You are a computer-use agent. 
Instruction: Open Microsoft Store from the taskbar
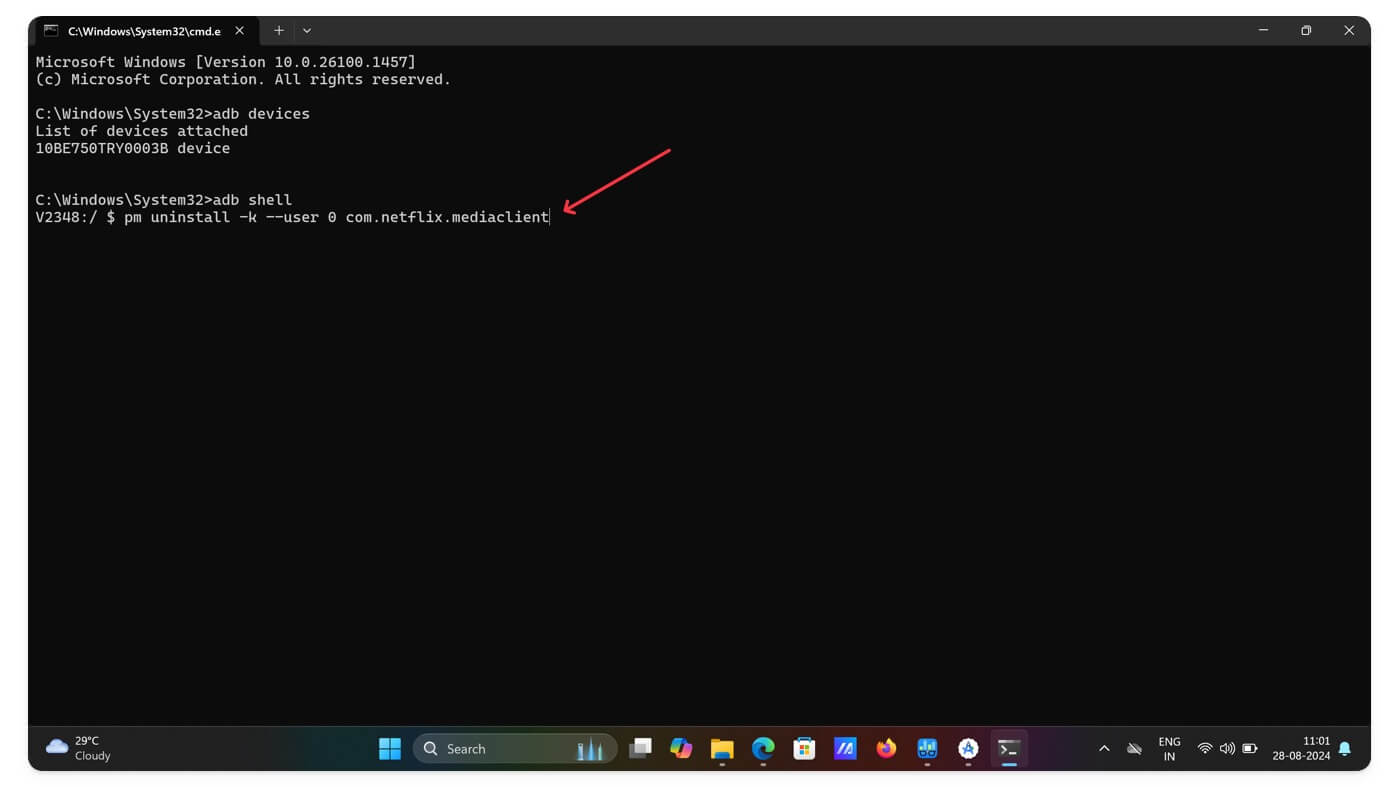[x=804, y=748]
